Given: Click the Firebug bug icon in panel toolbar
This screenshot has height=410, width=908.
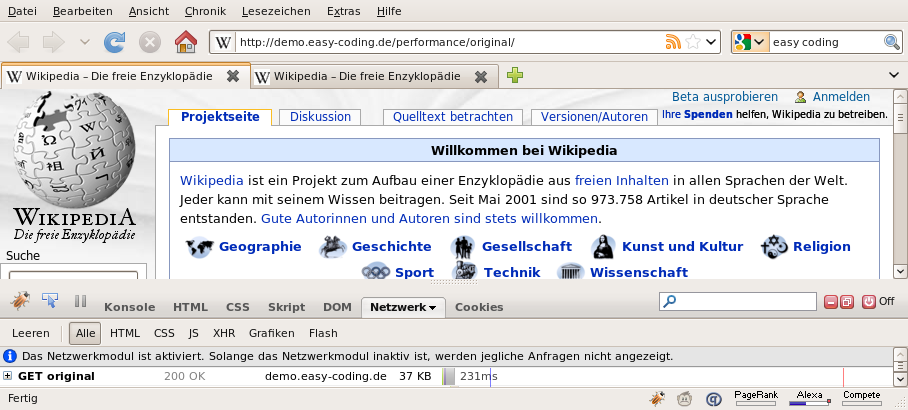Looking at the screenshot, I should point(20,301).
